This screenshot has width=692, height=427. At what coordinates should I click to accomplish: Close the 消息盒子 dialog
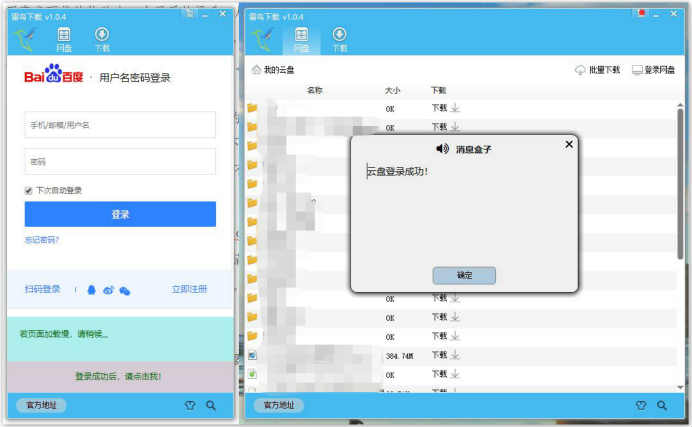tap(569, 144)
